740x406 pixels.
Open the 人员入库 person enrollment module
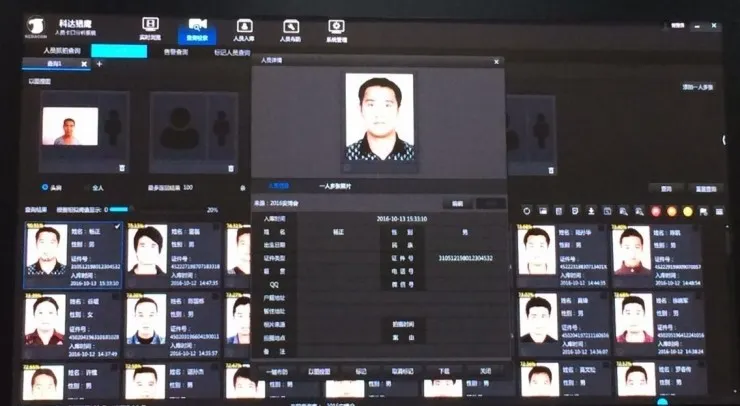click(244, 30)
